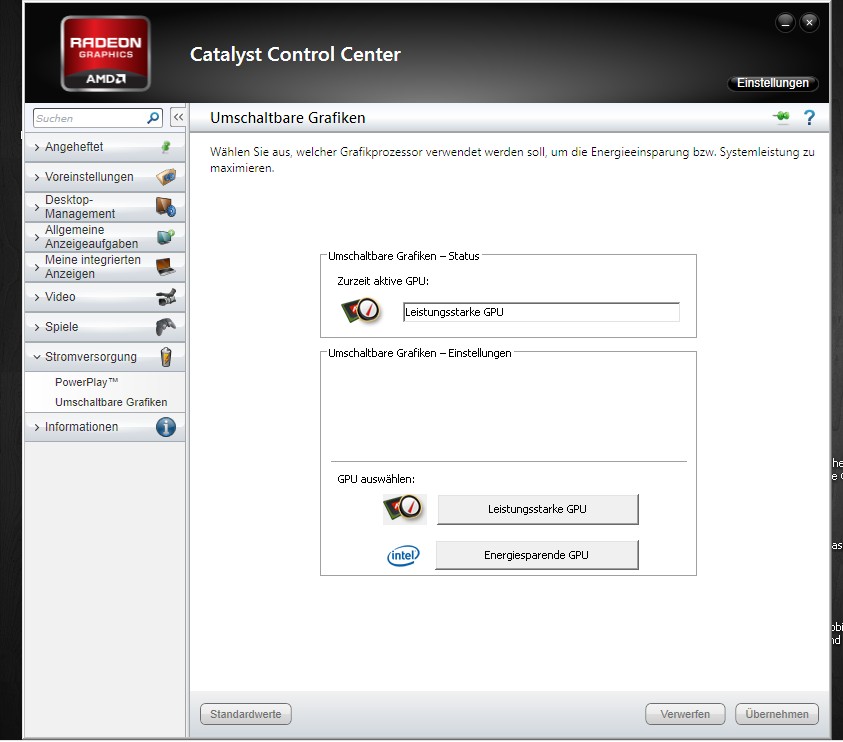Open the PowerPlay page
This screenshot has height=742, width=843.
86,382
